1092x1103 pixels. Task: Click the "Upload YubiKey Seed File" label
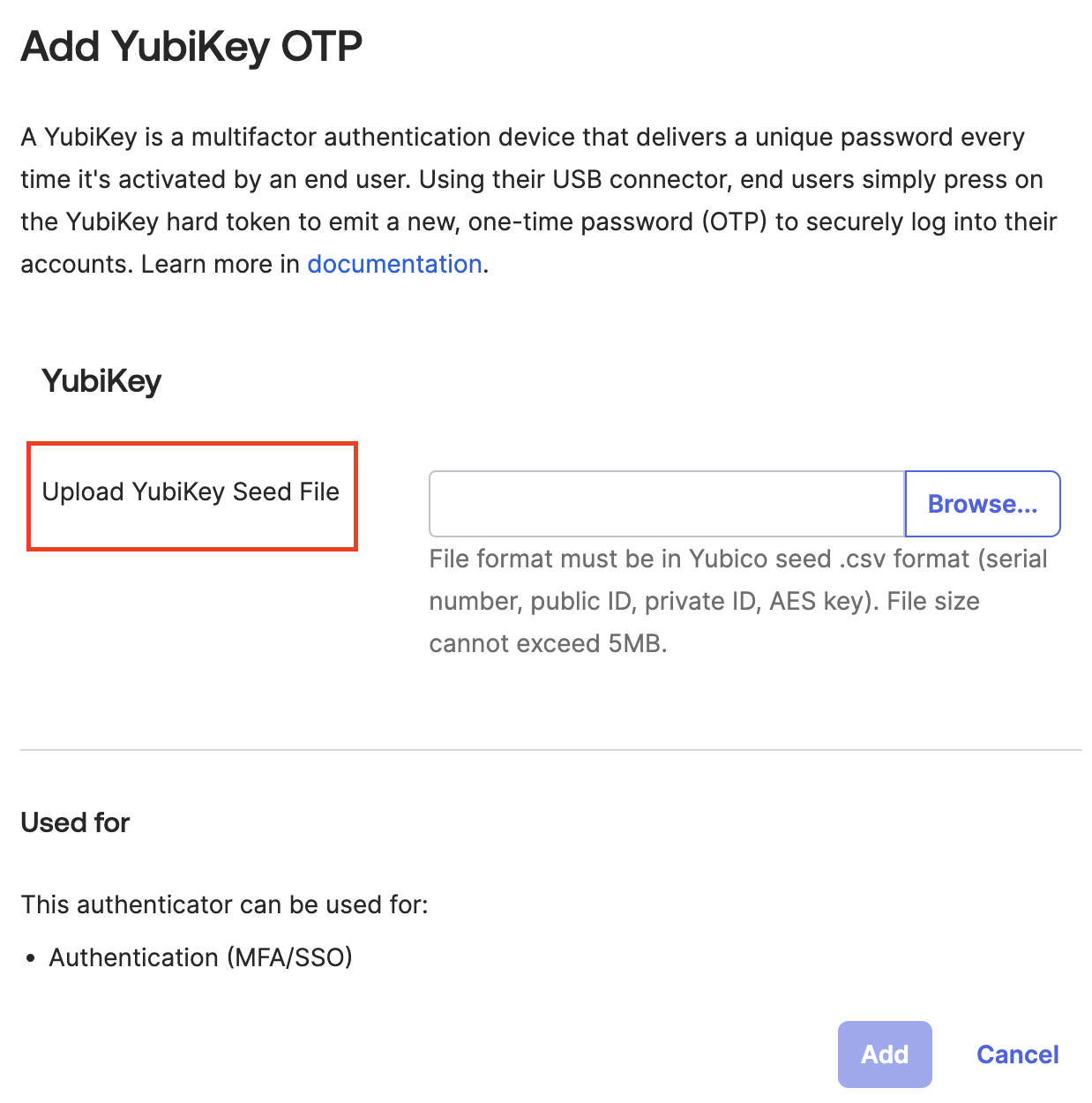click(191, 491)
